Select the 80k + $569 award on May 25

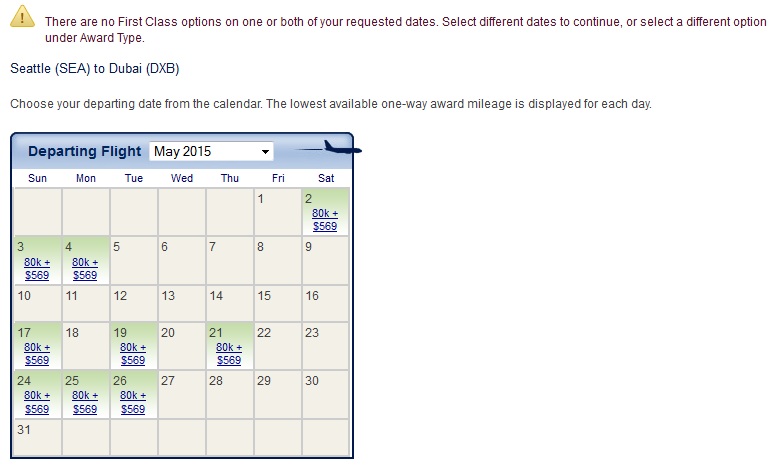[85, 402]
